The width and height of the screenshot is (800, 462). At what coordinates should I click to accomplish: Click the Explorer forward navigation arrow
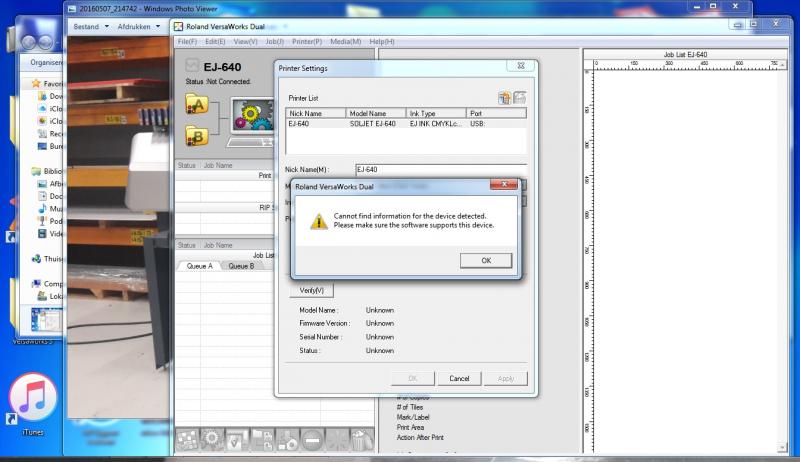click(x=45, y=41)
